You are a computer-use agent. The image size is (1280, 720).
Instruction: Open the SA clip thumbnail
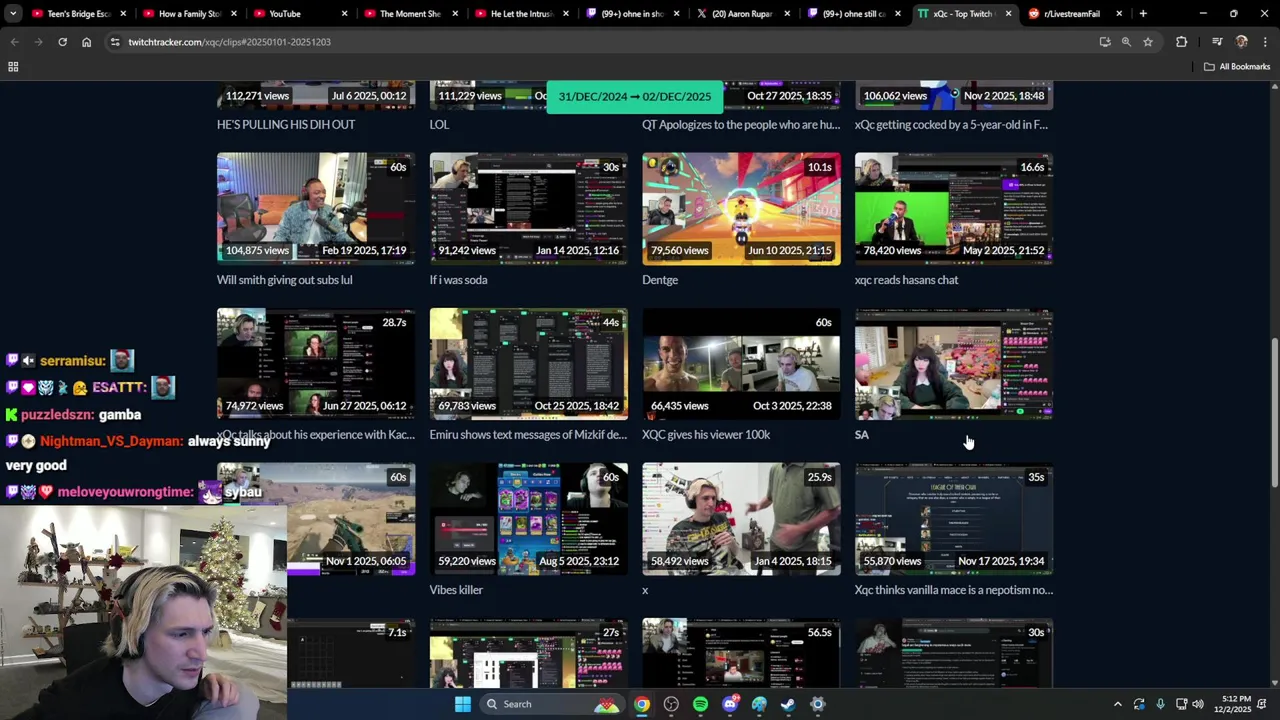click(954, 364)
